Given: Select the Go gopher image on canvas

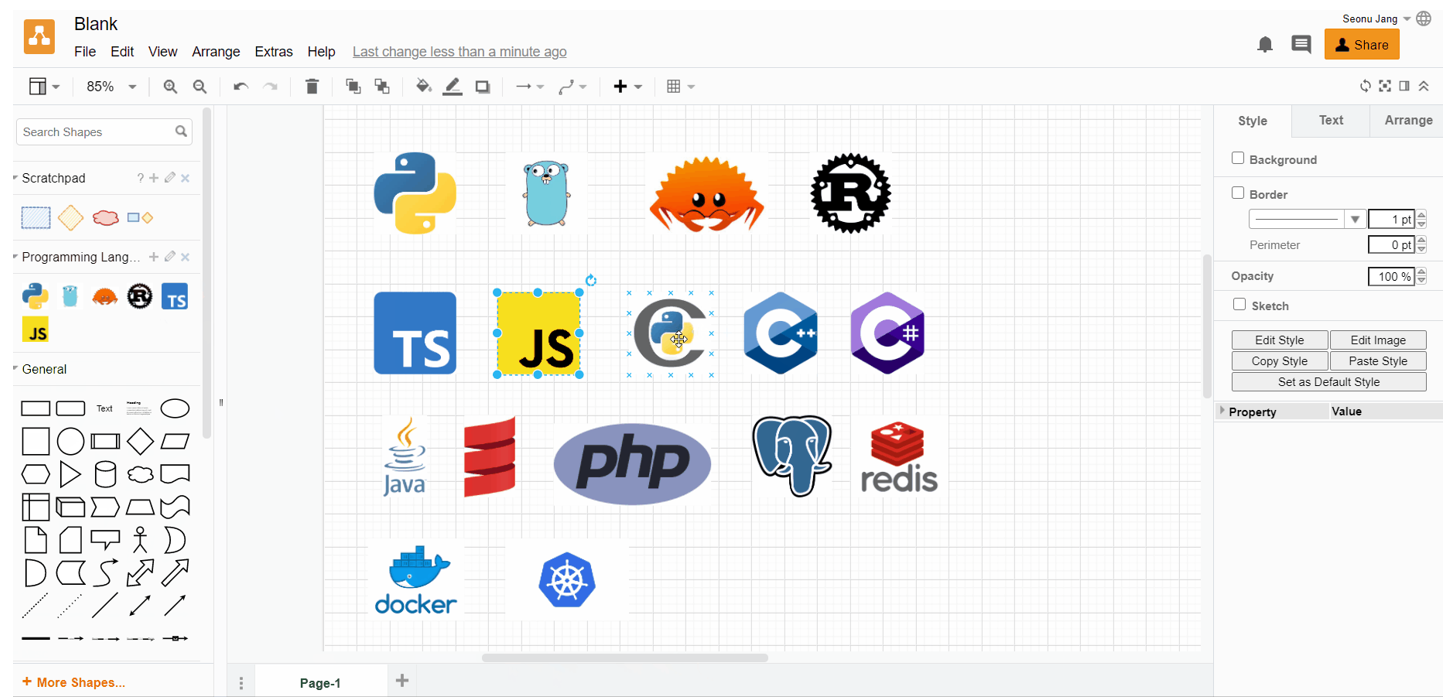Looking at the screenshot, I should [546, 194].
